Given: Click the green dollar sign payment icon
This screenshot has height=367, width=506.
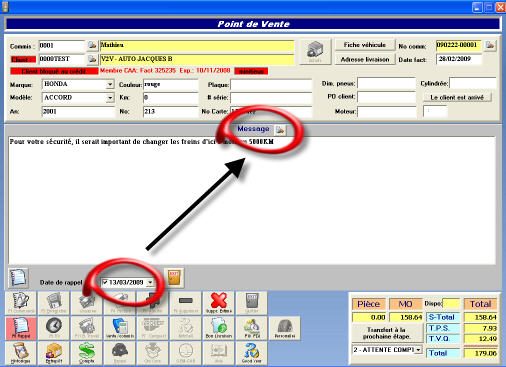Looking at the screenshot, I should (86, 353).
